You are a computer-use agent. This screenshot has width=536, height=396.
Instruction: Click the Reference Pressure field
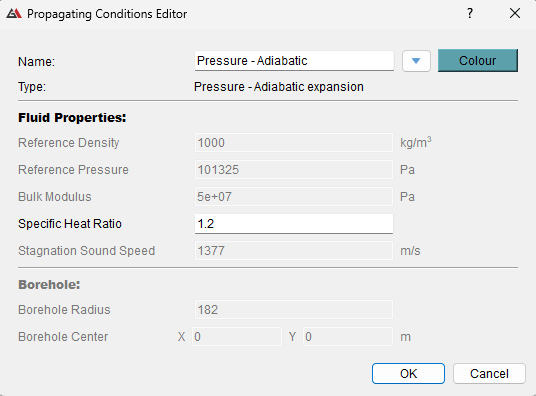294,170
